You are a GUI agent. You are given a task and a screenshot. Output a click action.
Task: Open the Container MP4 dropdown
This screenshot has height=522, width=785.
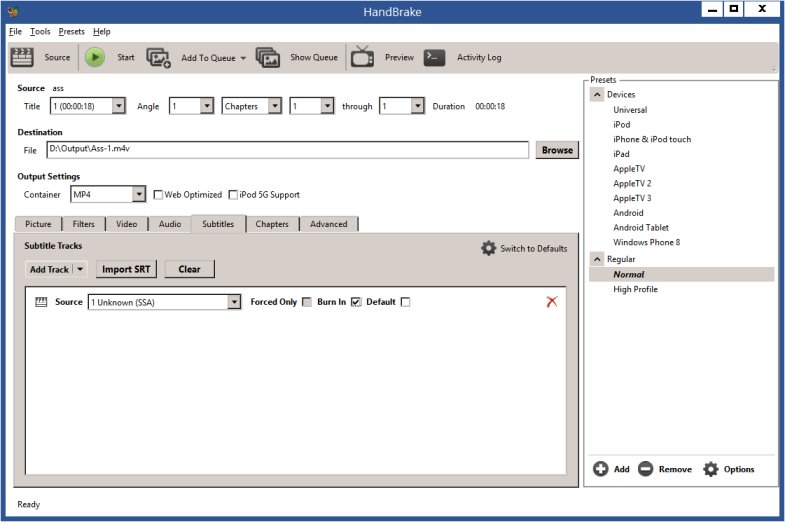[x=139, y=194]
